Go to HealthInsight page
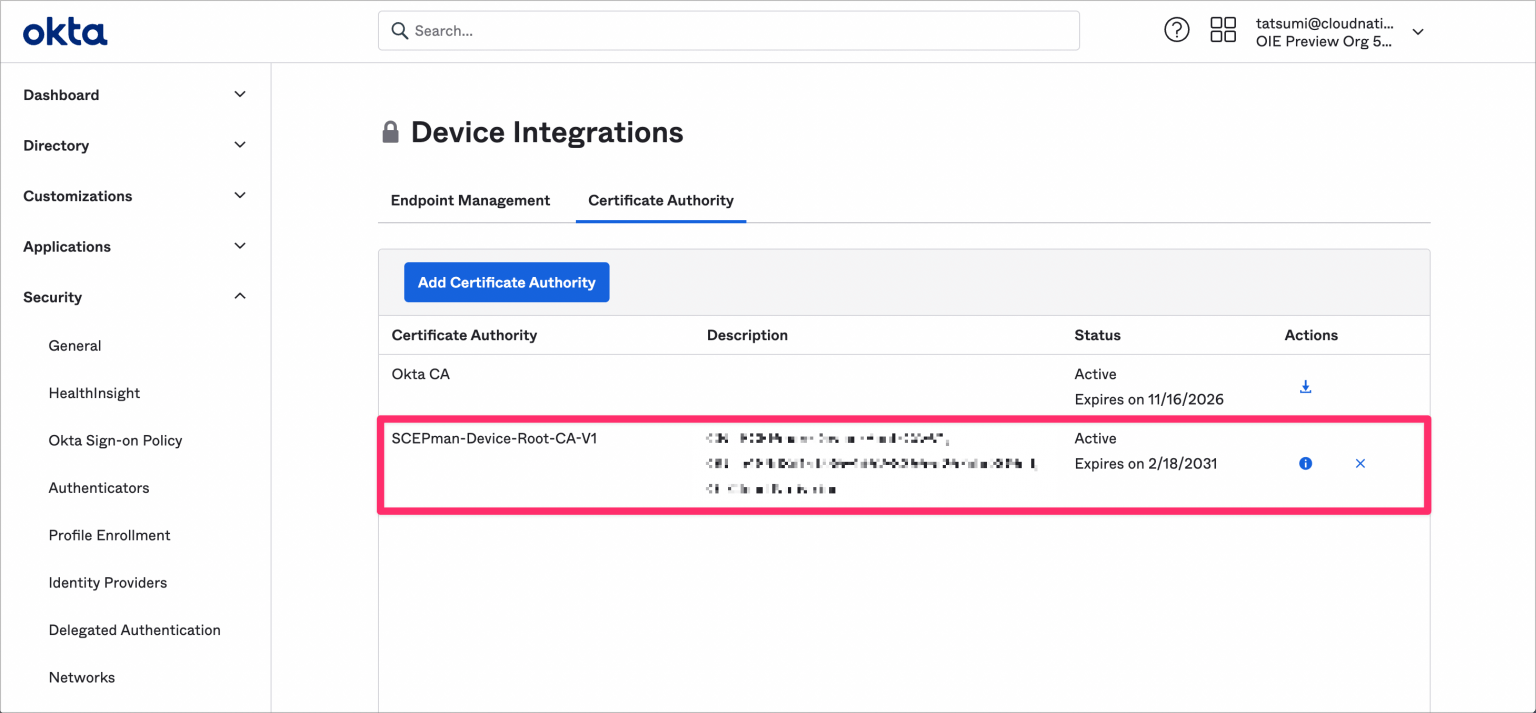 click(94, 392)
